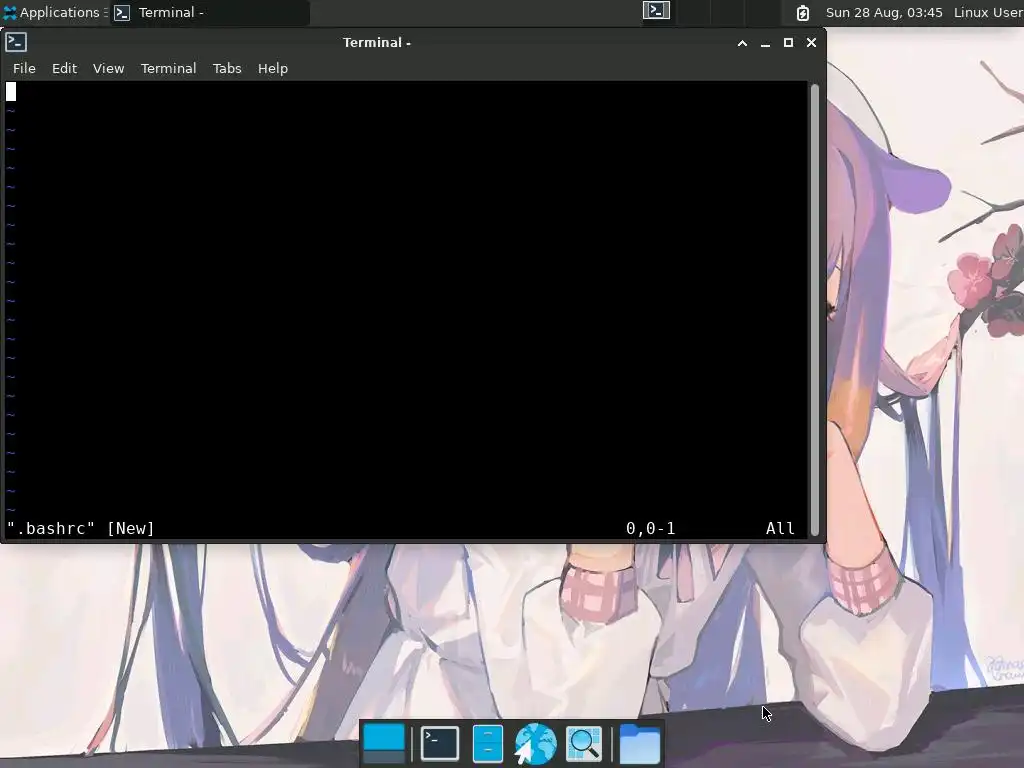Open the Help menu

coord(273,69)
